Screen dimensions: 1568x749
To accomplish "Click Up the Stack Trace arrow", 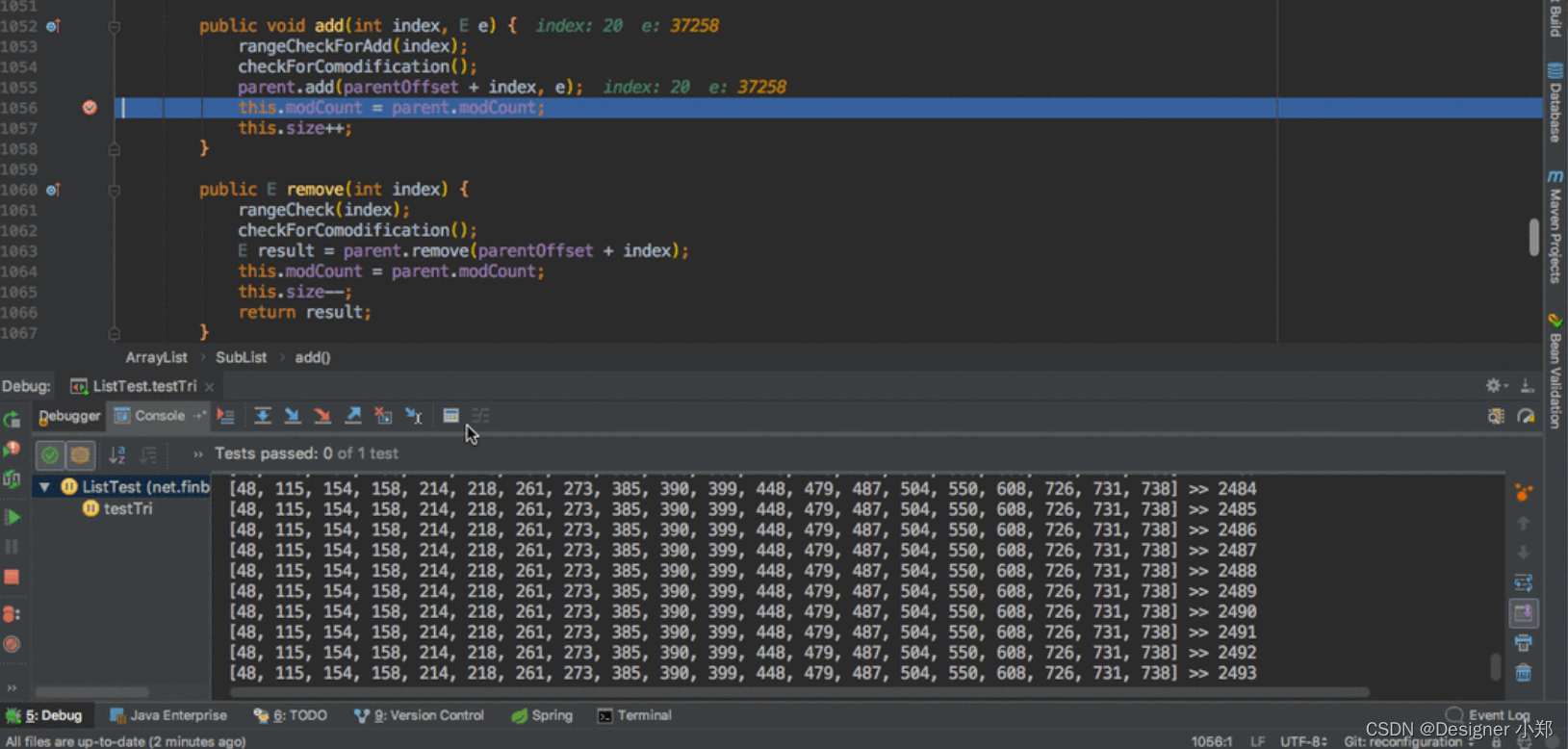I will pyautogui.click(x=1523, y=523).
